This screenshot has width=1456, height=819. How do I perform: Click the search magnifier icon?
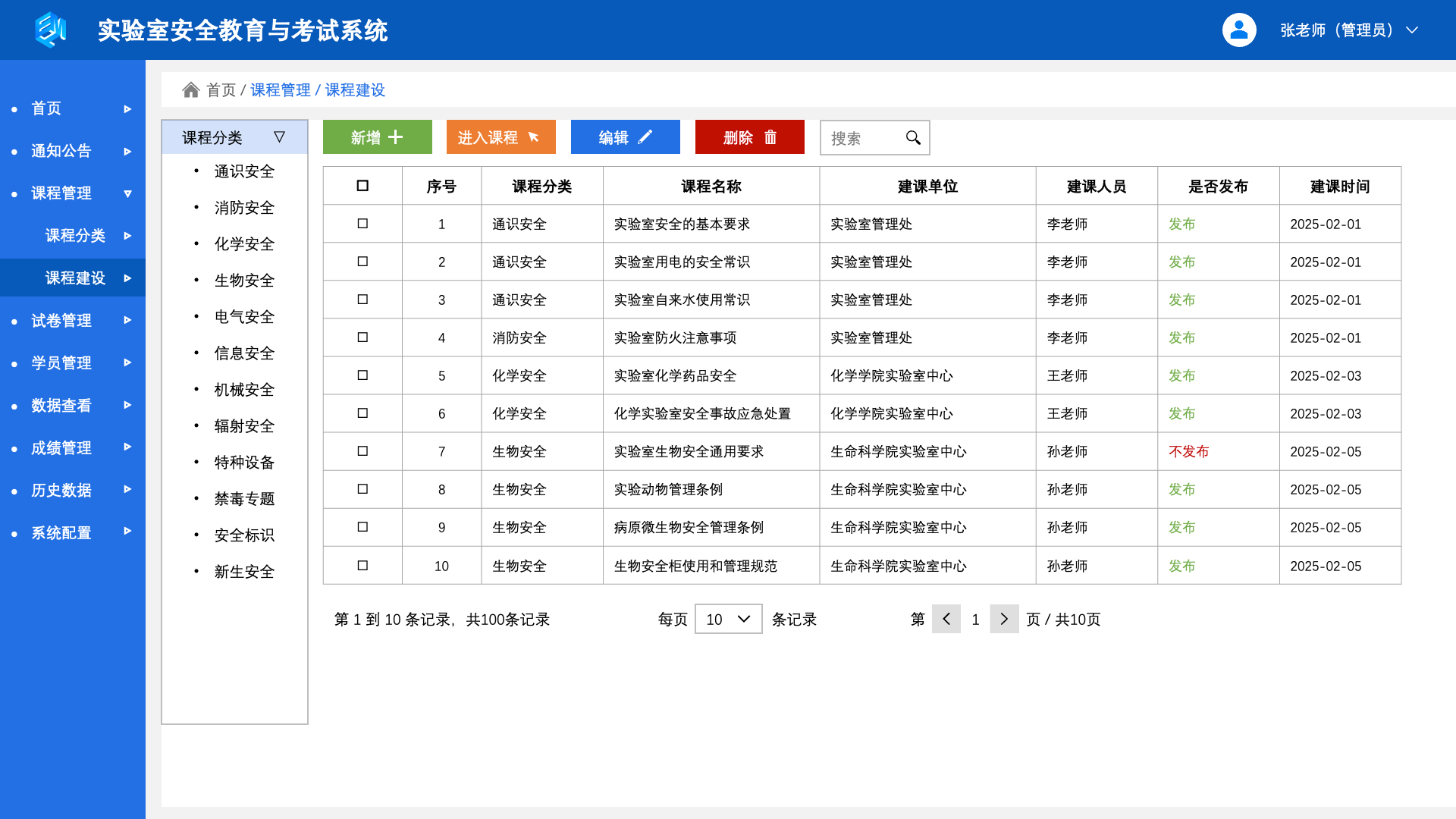(913, 137)
